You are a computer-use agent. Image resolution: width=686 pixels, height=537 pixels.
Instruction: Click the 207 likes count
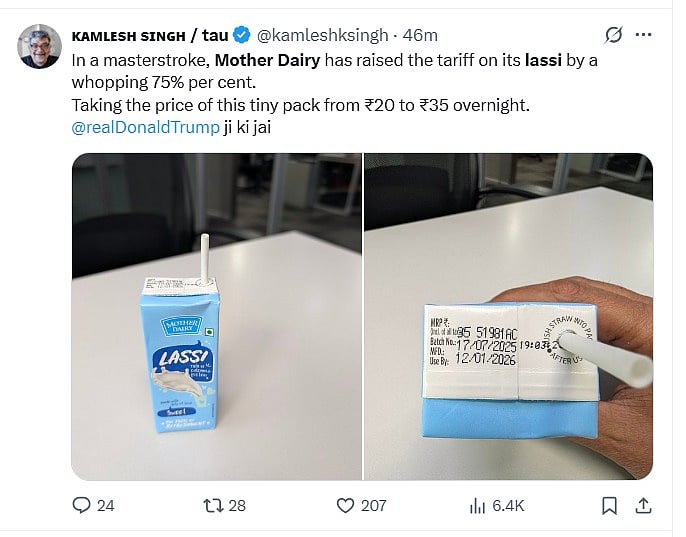click(373, 505)
